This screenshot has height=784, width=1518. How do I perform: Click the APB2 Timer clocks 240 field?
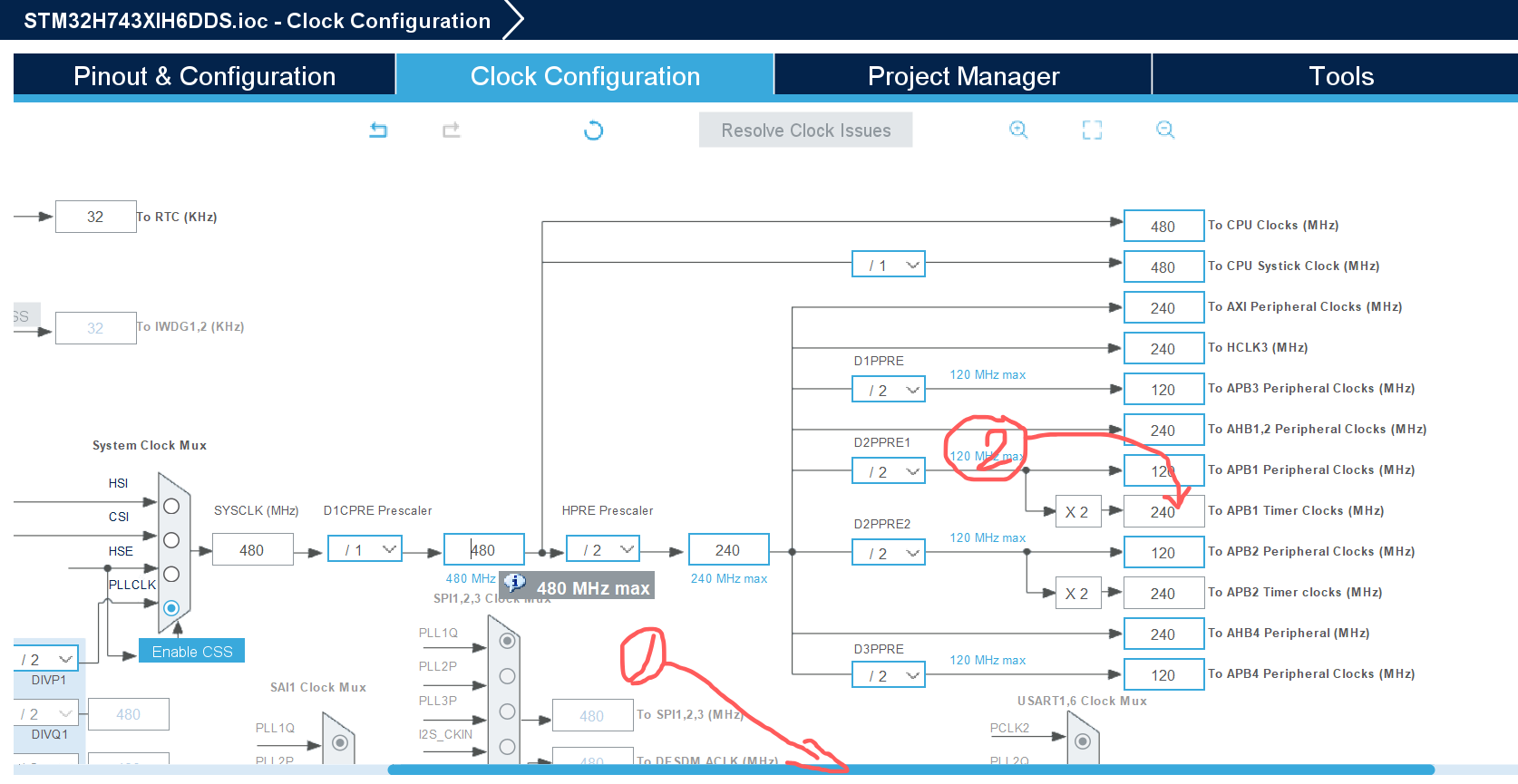point(1163,594)
